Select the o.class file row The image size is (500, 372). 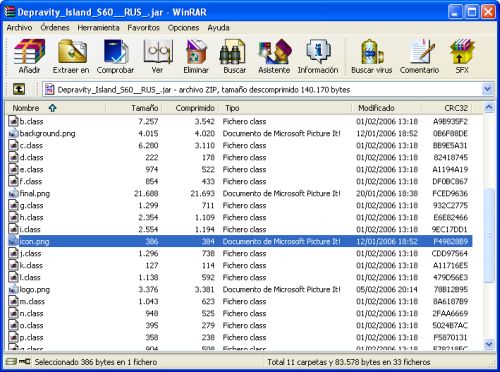(239, 326)
